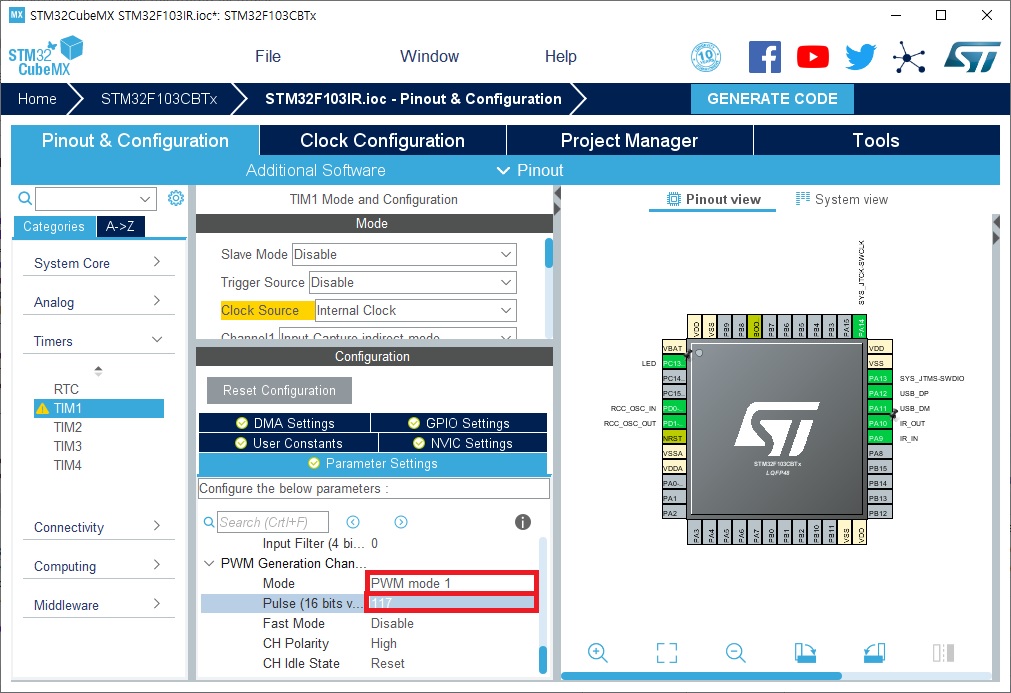Go to next parameter search result

coord(401,522)
